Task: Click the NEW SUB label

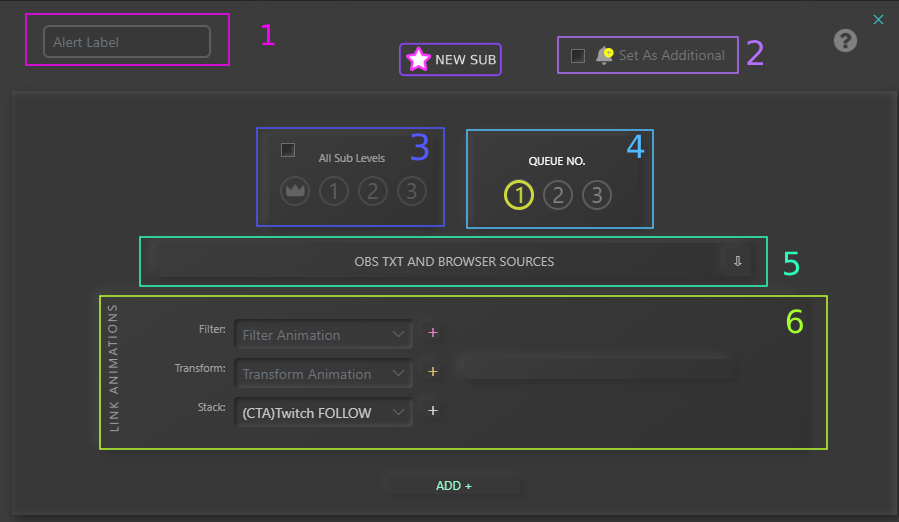Action: (465, 60)
